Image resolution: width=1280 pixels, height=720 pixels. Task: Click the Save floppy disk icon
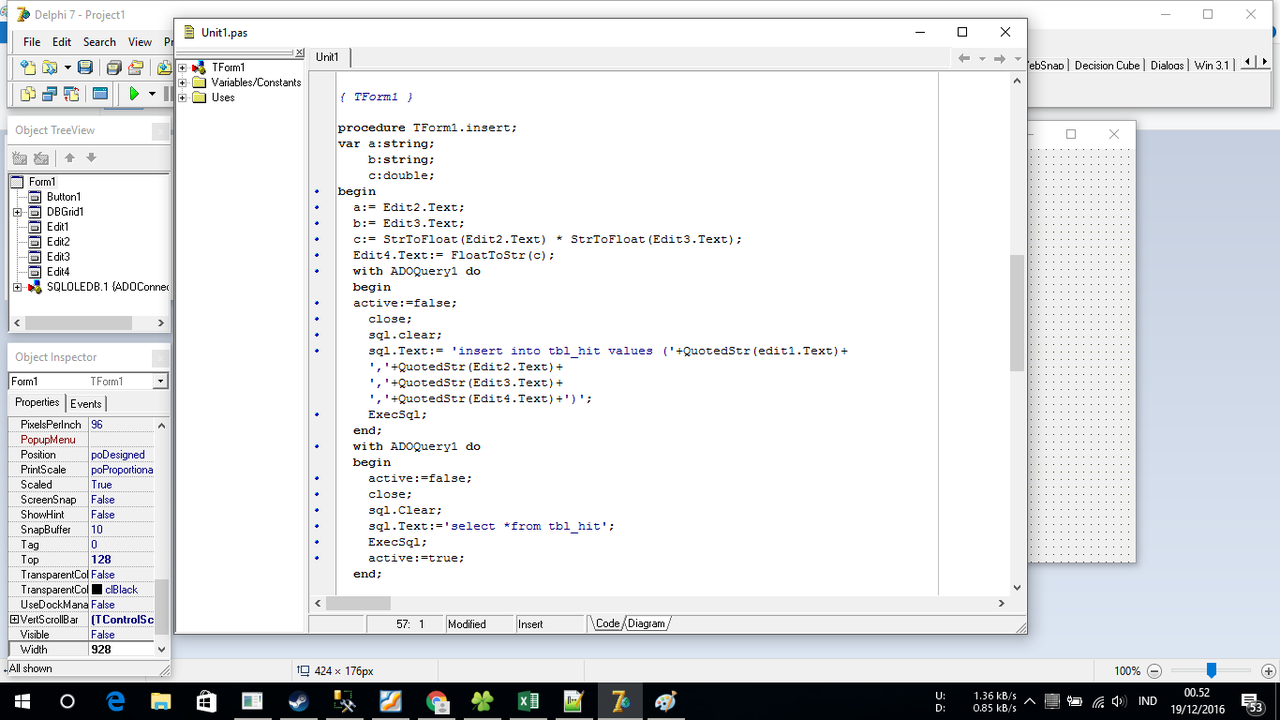85,67
